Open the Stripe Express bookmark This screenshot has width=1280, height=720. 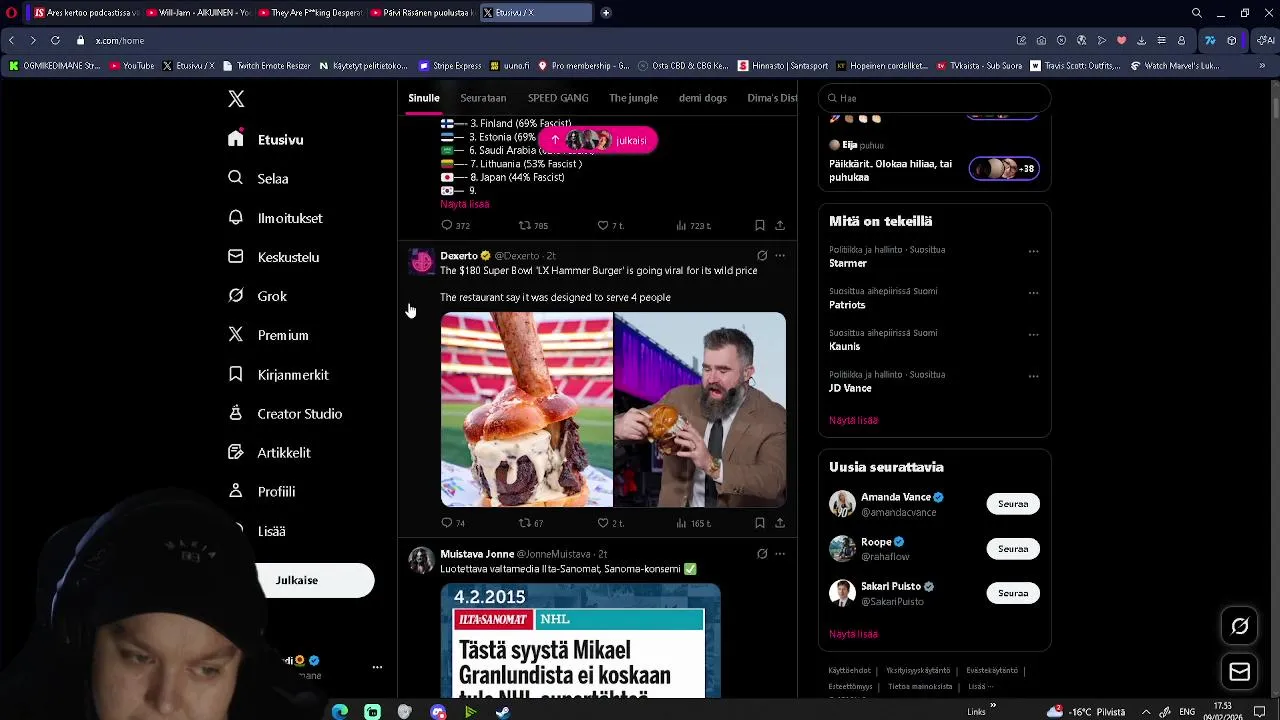coord(450,66)
